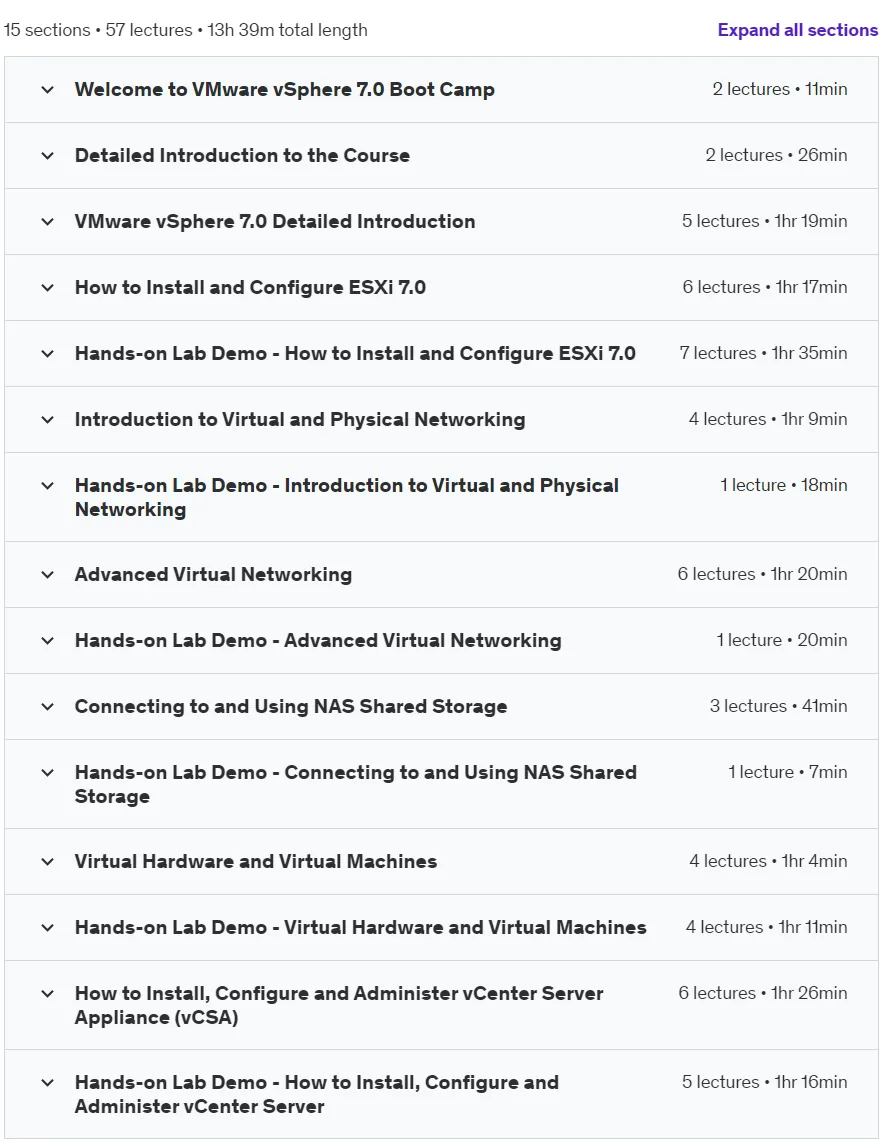Click chevron beside Detailed Introduction to the Course
885x1145 pixels.
coord(47,156)
